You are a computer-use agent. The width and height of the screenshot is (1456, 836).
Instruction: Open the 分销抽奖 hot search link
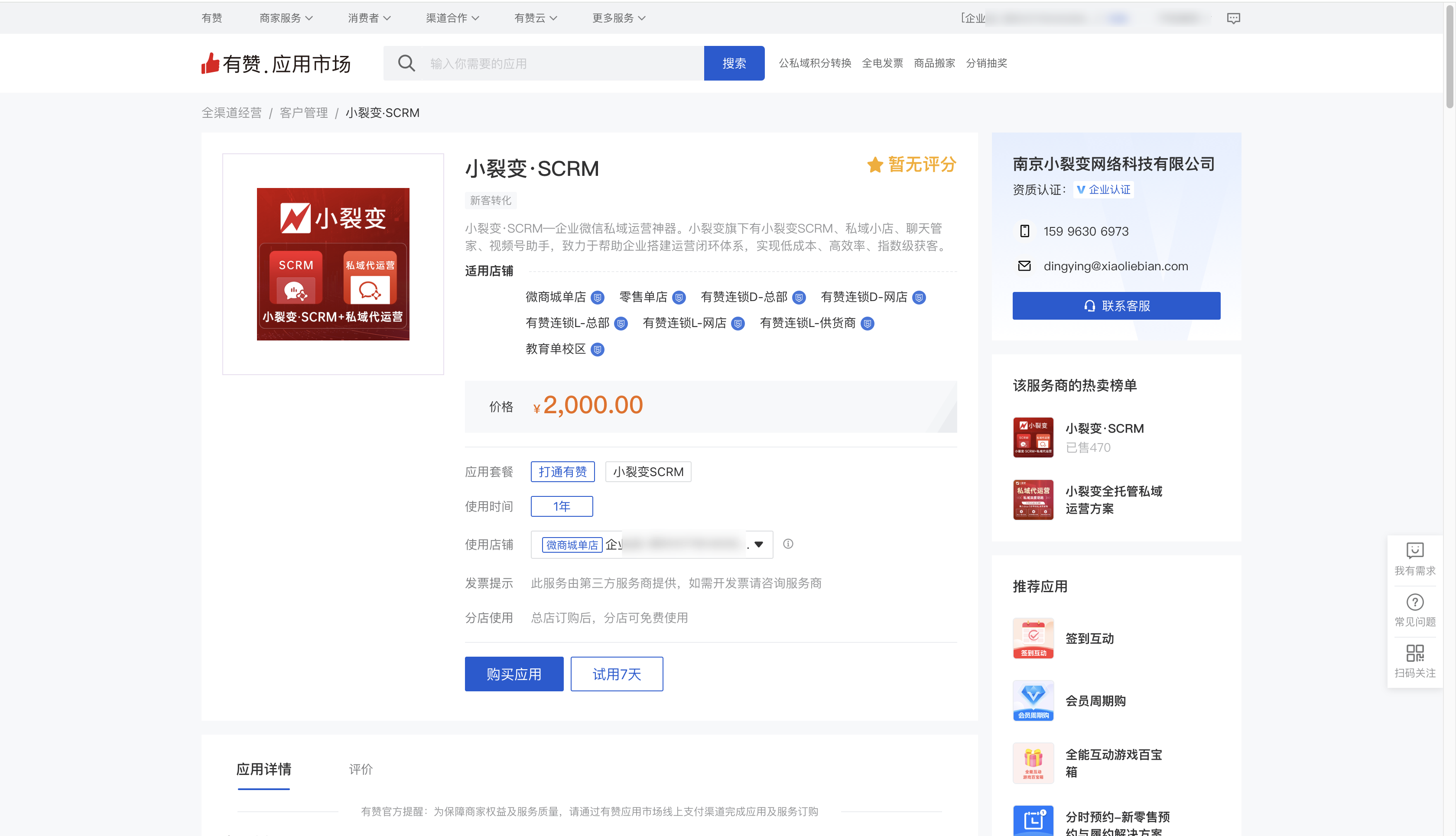986,63
